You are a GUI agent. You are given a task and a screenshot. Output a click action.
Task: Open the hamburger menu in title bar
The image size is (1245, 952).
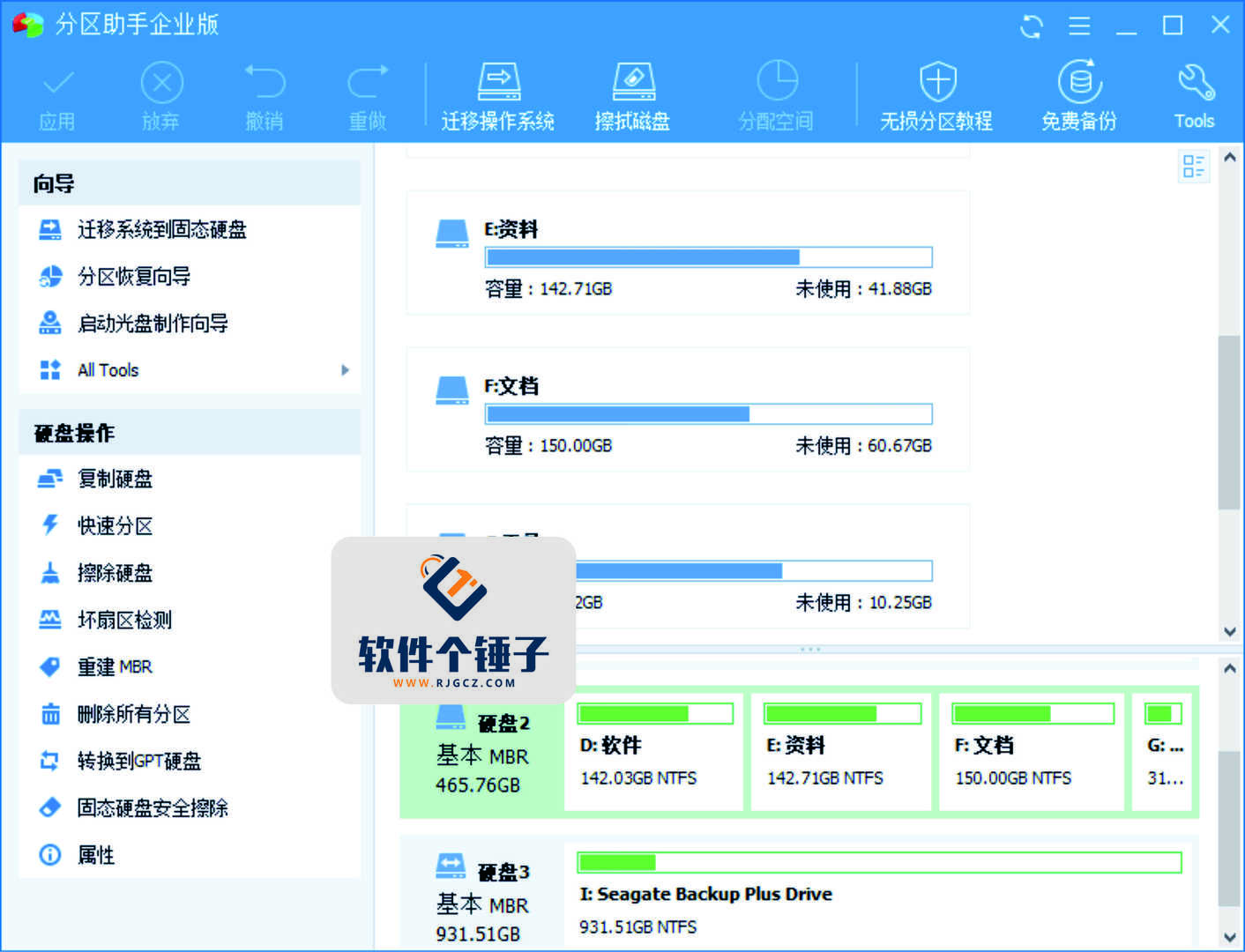1079,26
